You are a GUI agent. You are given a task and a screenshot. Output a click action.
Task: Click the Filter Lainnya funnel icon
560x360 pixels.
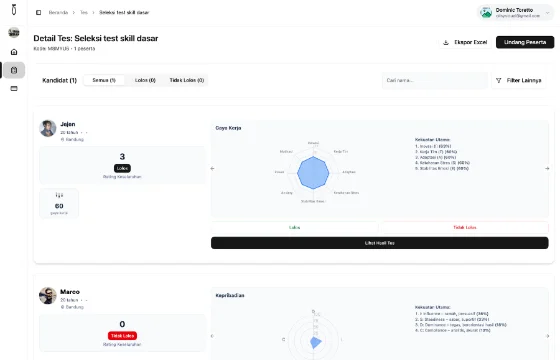[499, 80]
